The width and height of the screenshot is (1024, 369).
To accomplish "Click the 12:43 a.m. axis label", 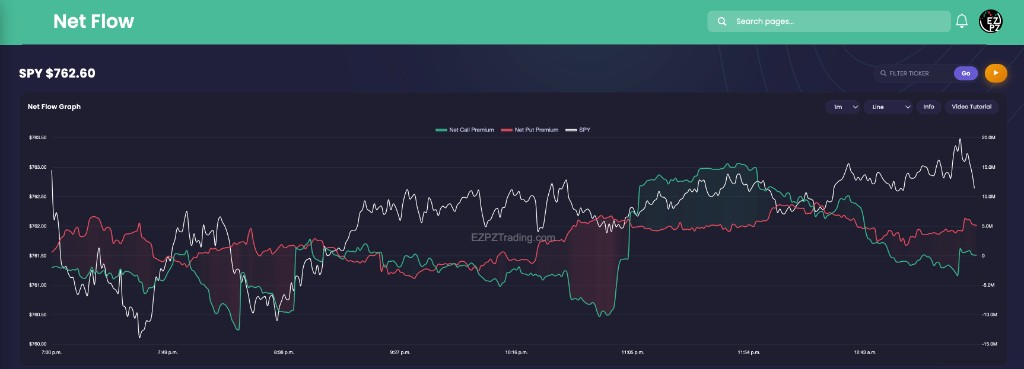I will (x=865, y=352).
